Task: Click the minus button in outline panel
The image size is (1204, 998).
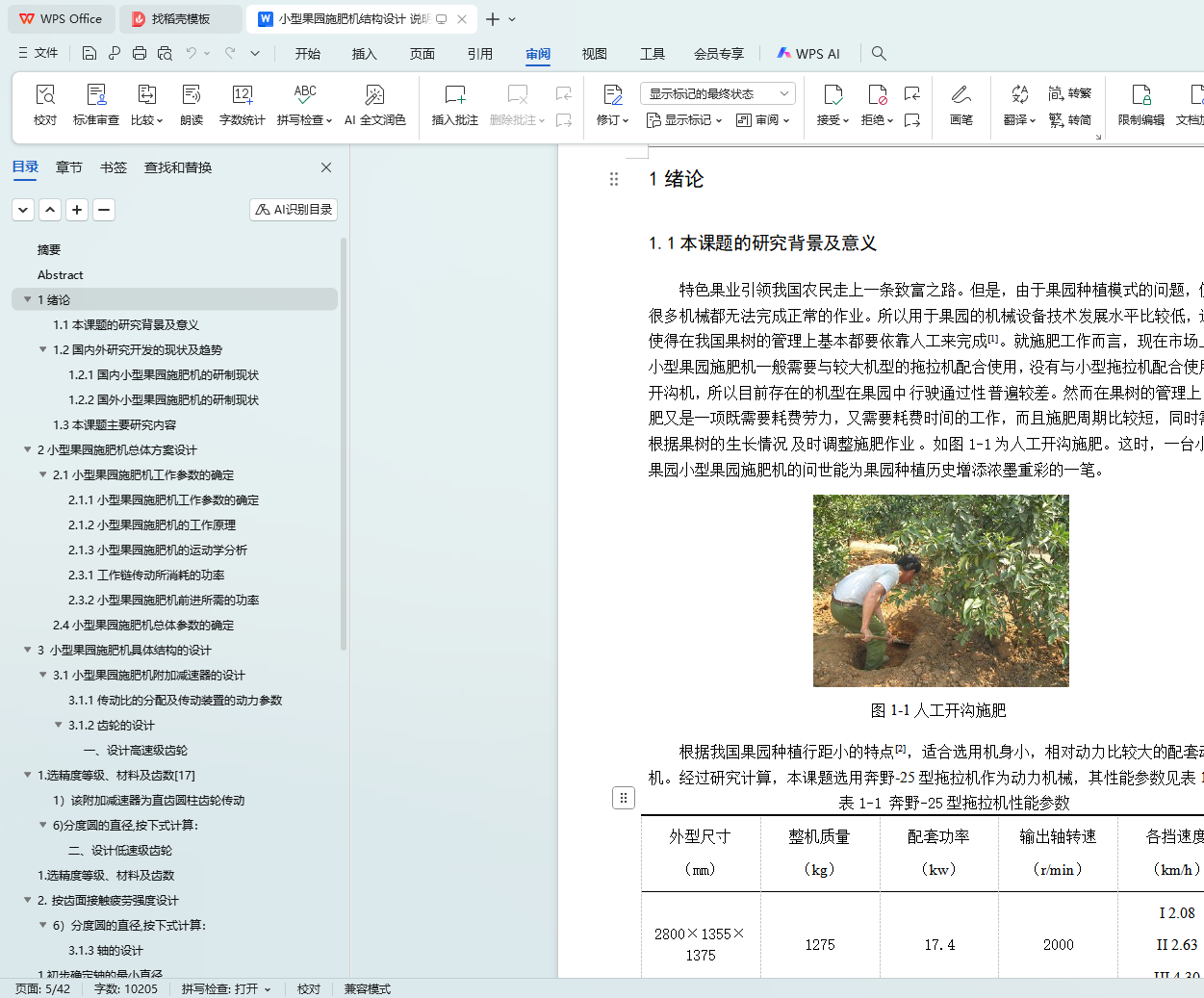Action: click(104, 209)
